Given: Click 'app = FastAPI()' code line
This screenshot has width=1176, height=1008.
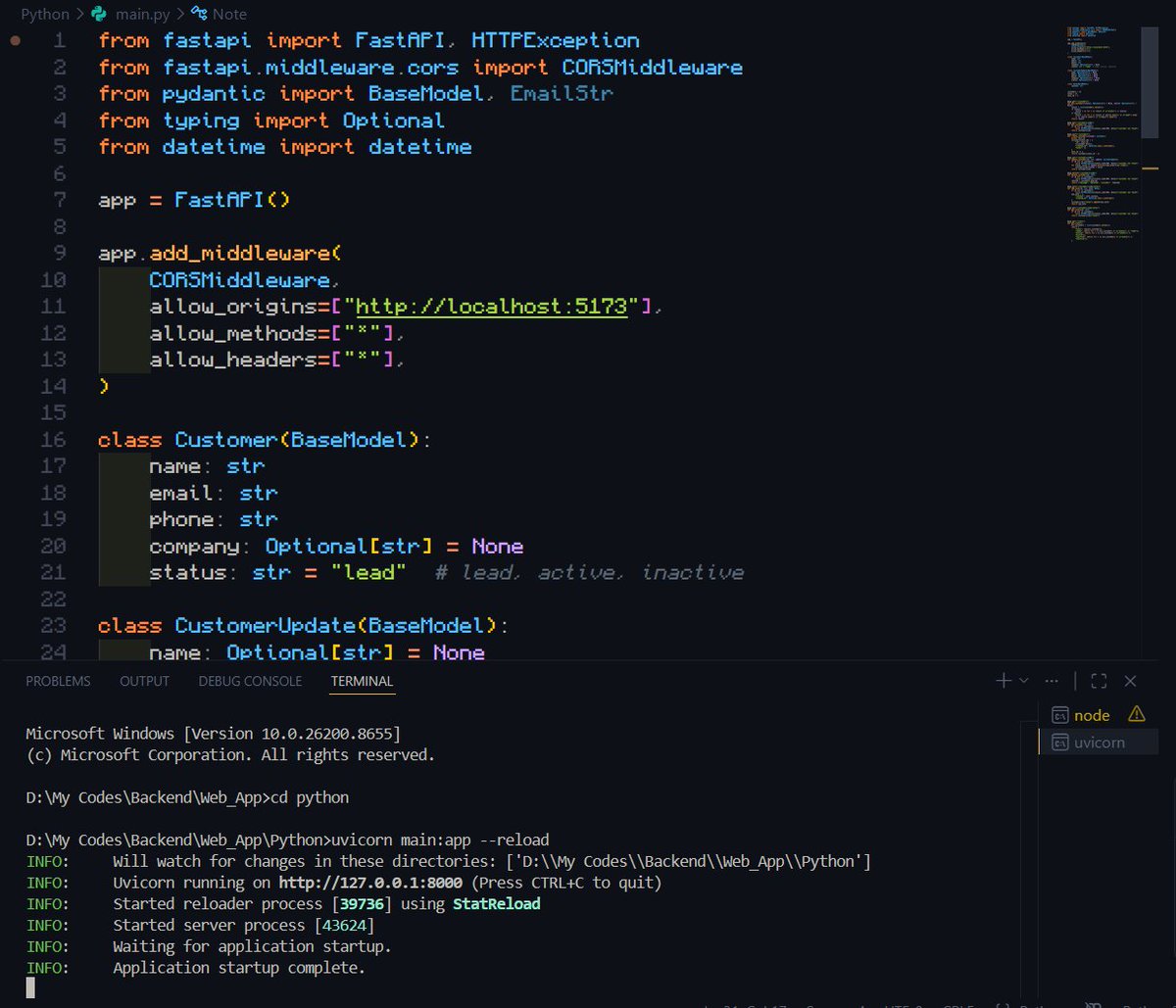Looking at the screenshot, I should point(194,200).
